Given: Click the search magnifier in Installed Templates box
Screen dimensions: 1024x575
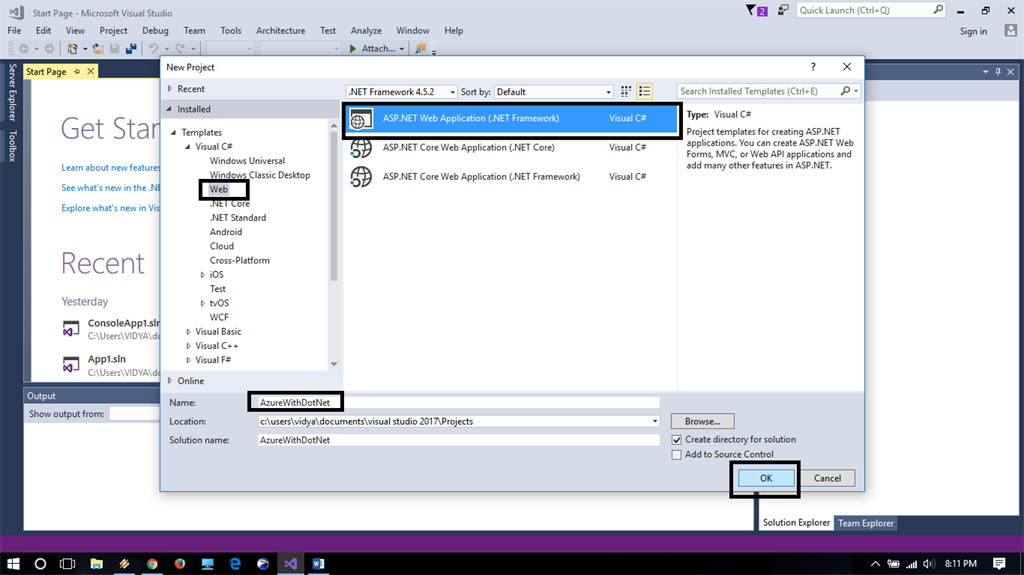Looking at the screenshot, I should (845, 91).
